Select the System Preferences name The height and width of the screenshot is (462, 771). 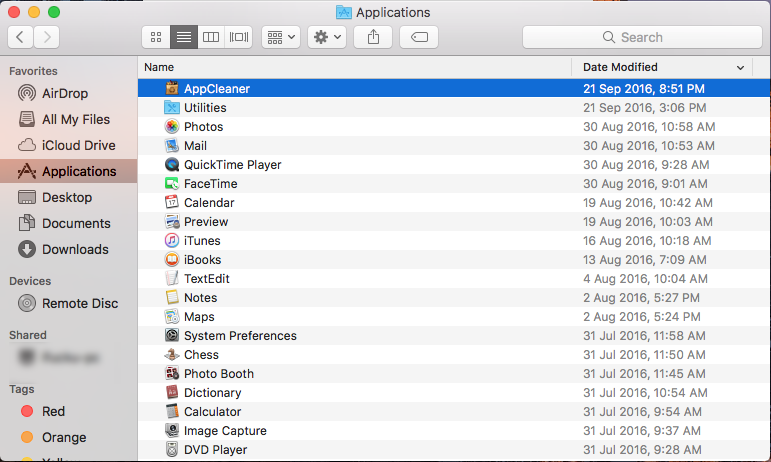(x=240, y=336)
